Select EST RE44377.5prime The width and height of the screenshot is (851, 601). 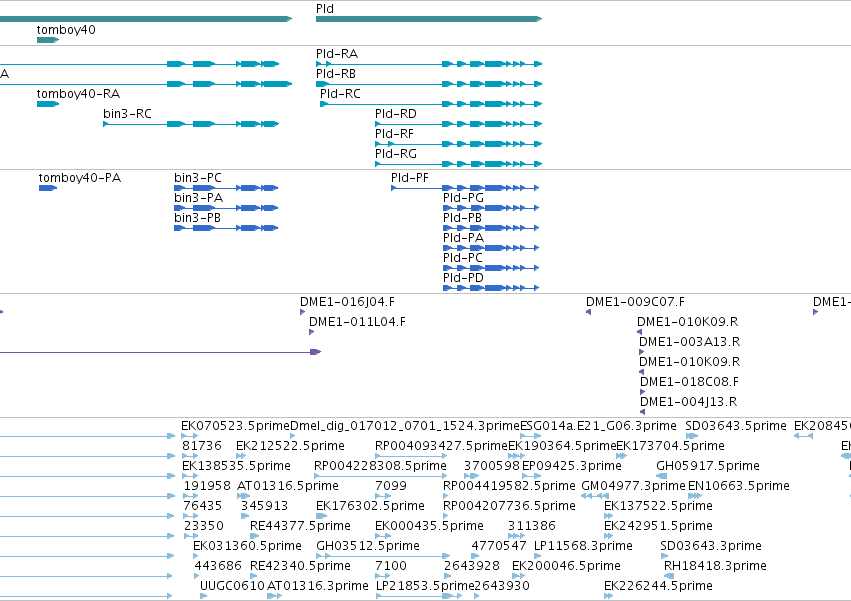(255, 536)
